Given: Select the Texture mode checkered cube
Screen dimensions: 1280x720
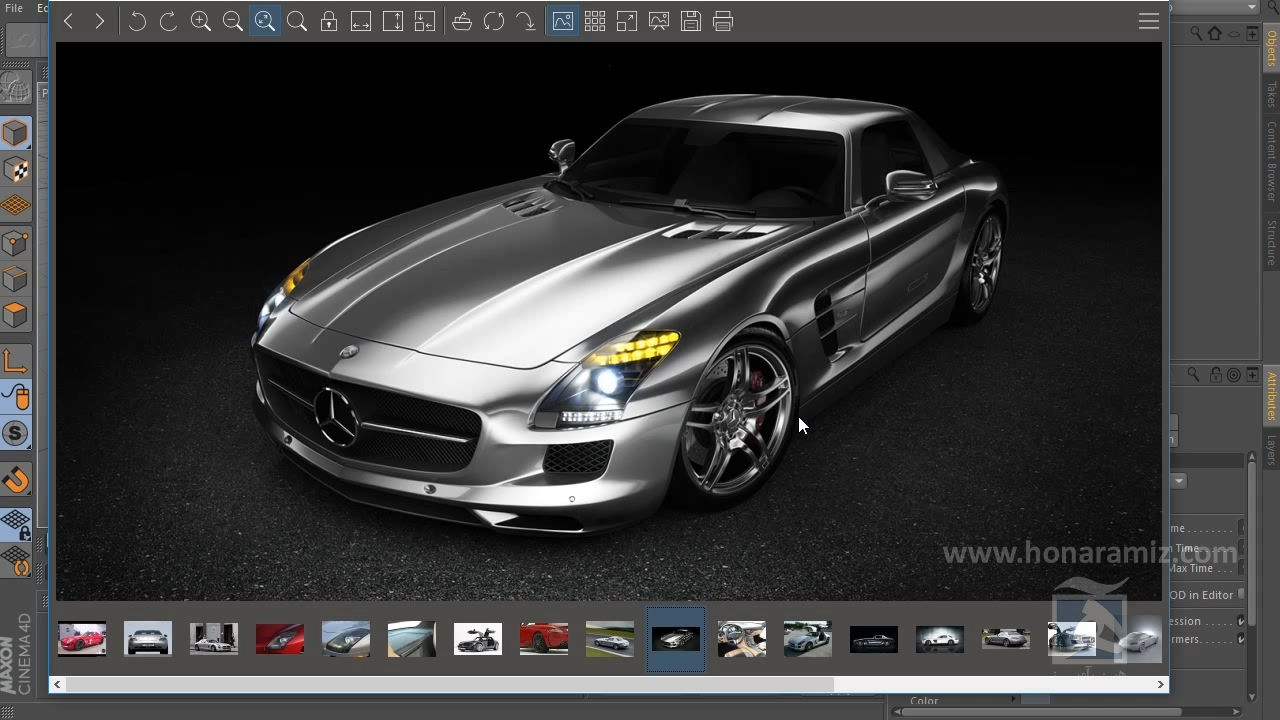Looking at the screenshot, I should [x=15, y=170].
